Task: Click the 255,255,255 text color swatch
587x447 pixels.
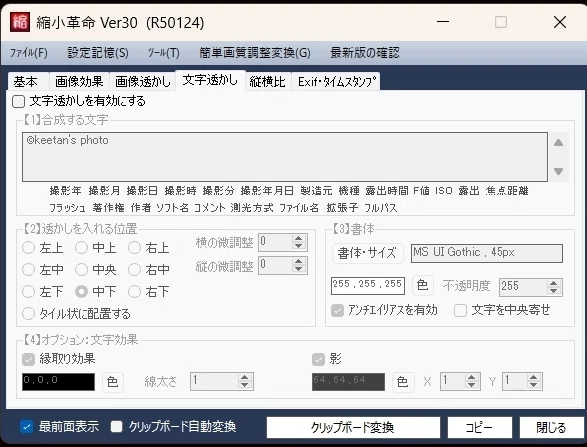Action: (x=368, y=286)
